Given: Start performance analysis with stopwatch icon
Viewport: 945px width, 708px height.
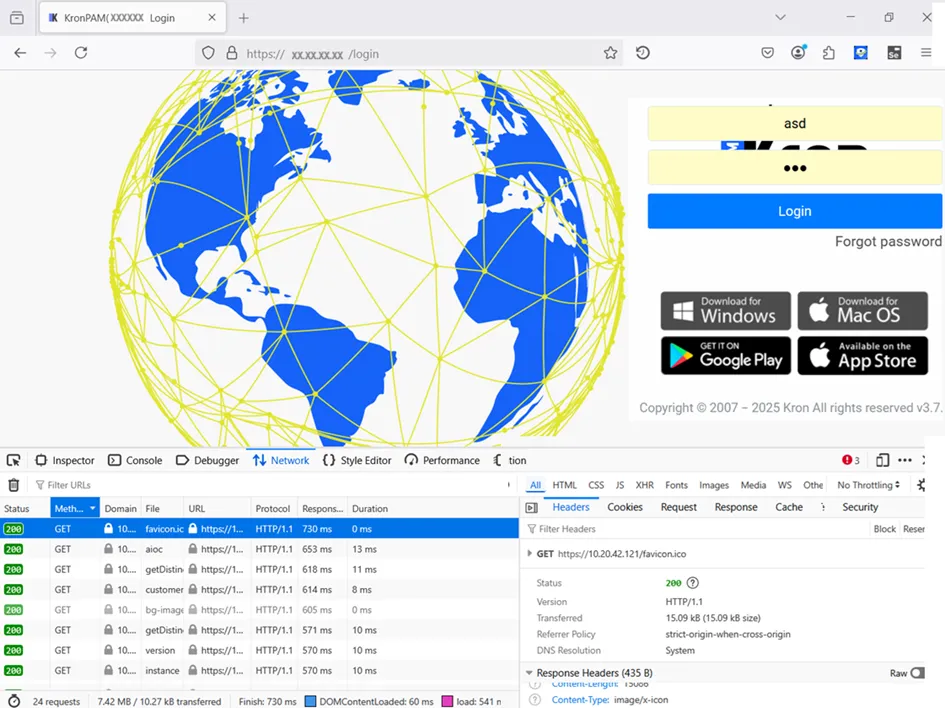Looking at the screenshot, I should pos(13,701).
